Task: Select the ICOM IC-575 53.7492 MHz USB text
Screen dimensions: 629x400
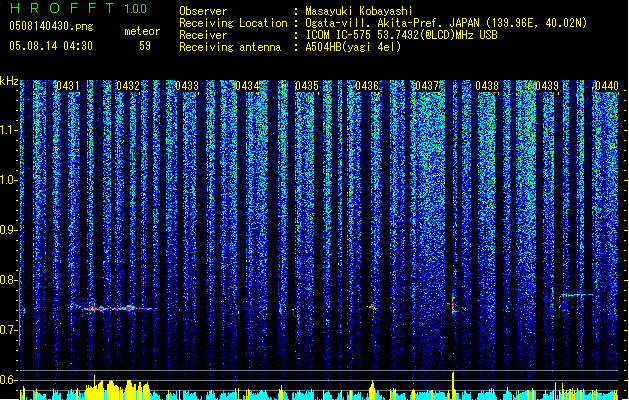Action: coord(401,35)
